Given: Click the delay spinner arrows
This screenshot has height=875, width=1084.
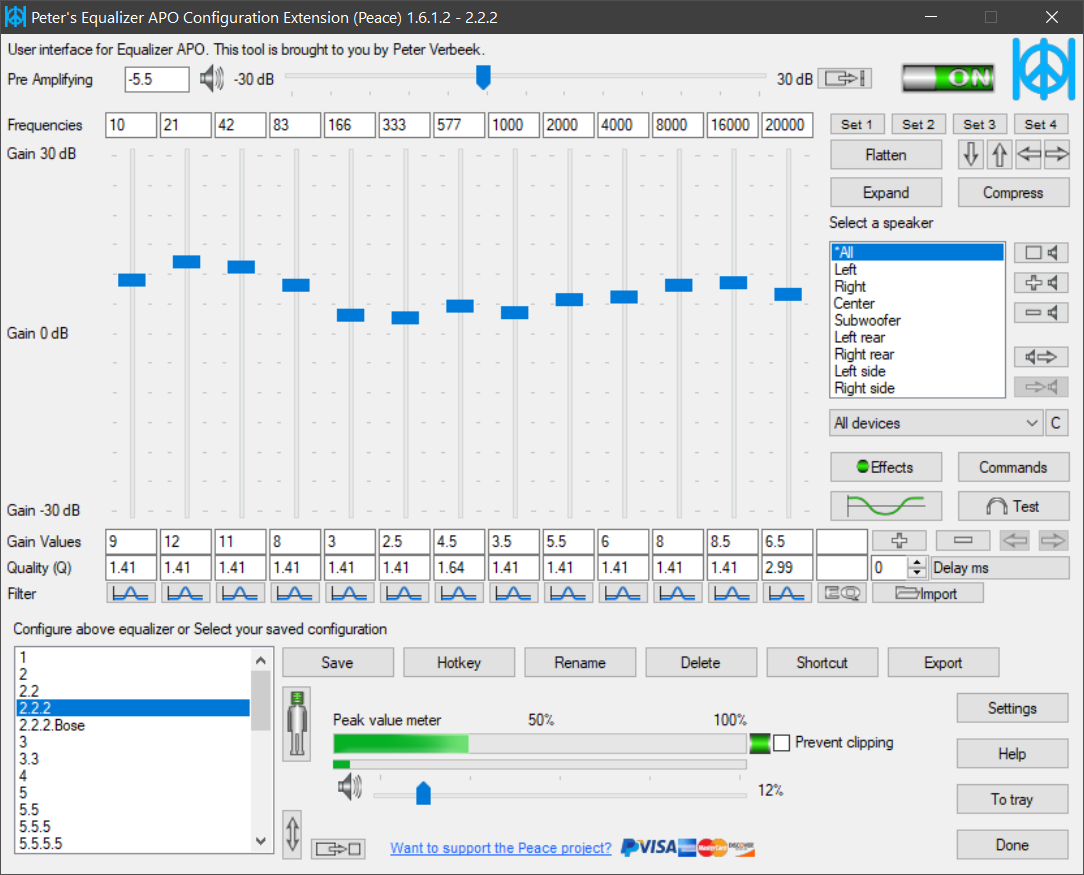Looking at the screenshot, I should pyautogui.click(x=917, y=567).
